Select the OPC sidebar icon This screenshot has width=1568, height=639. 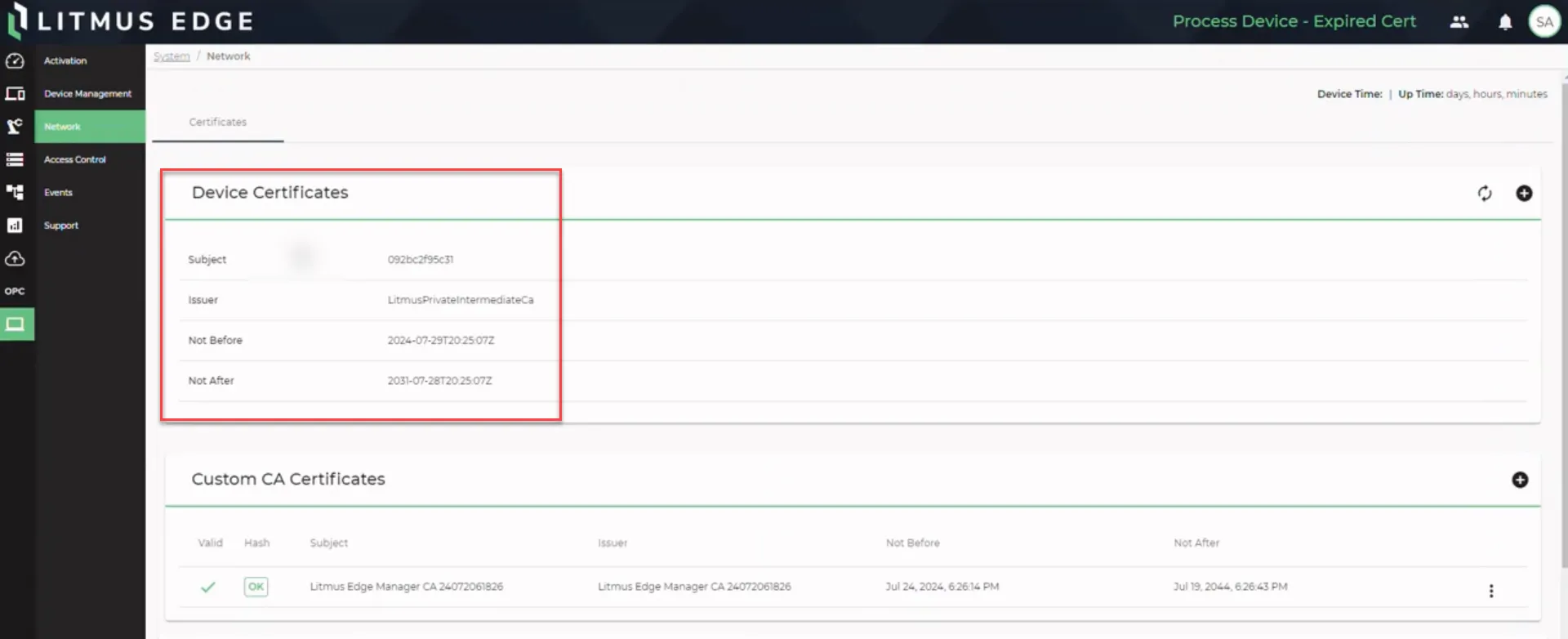point(15,291)
